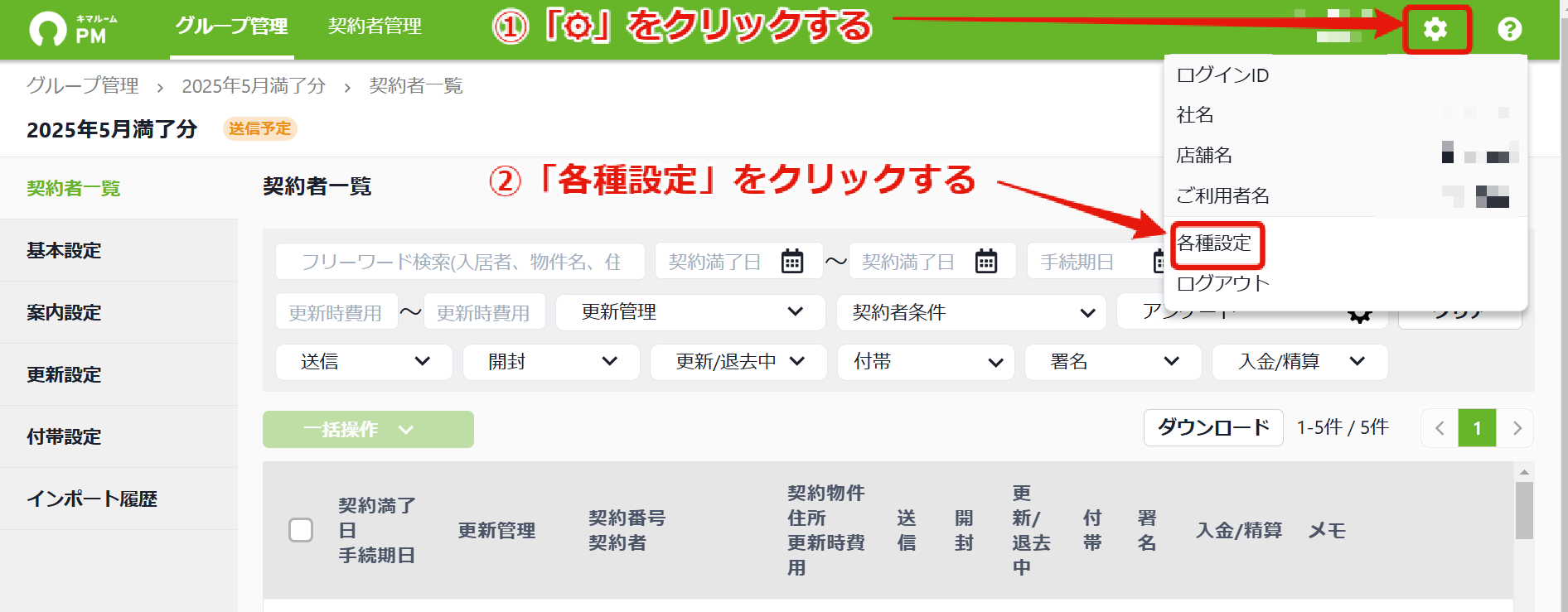This screenshot has width=1568, height=612.
Task: Open calendar picker for second 契約満了日
Action: tap(986, 261)
